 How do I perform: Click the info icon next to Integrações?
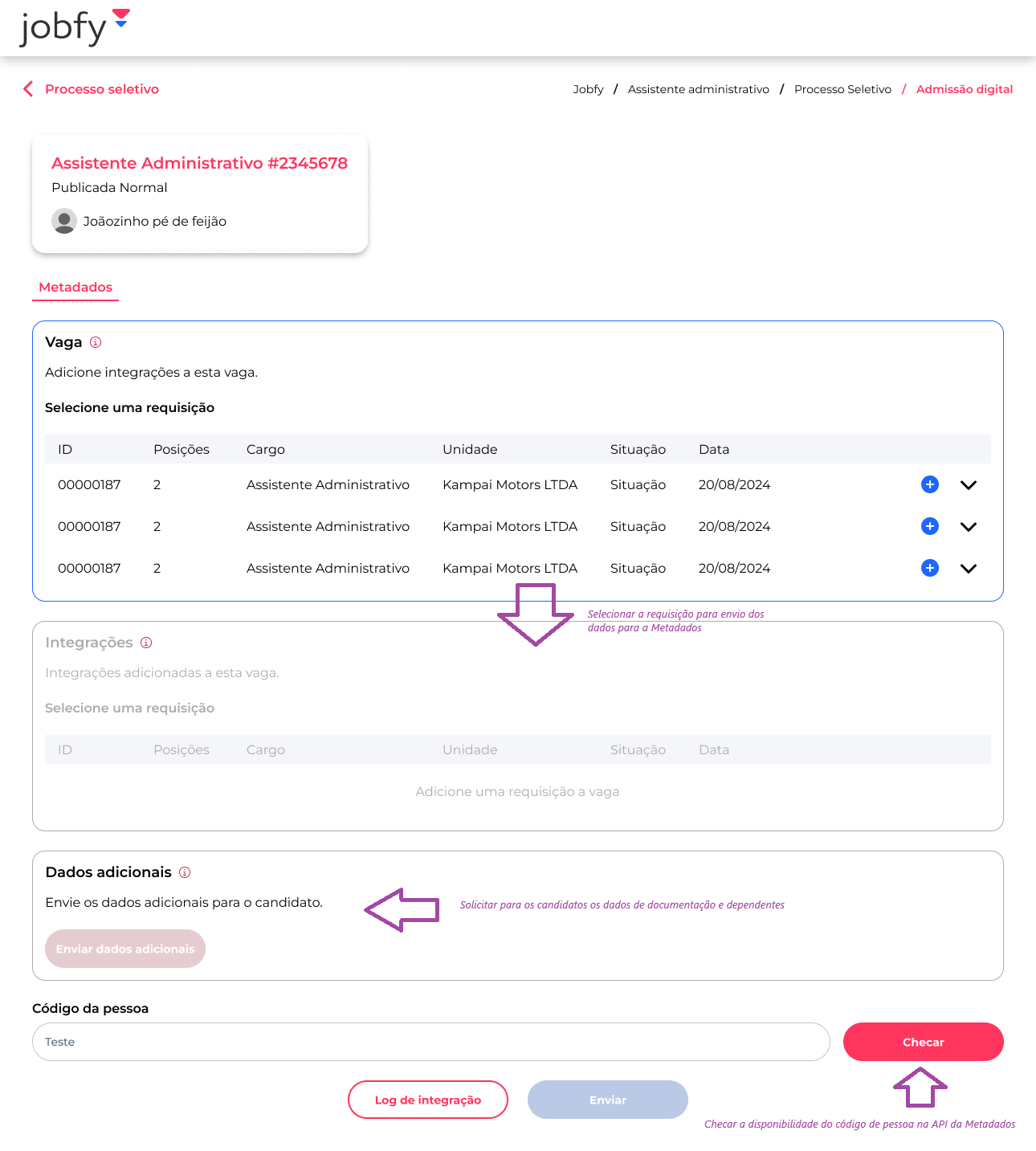(146, 643)
